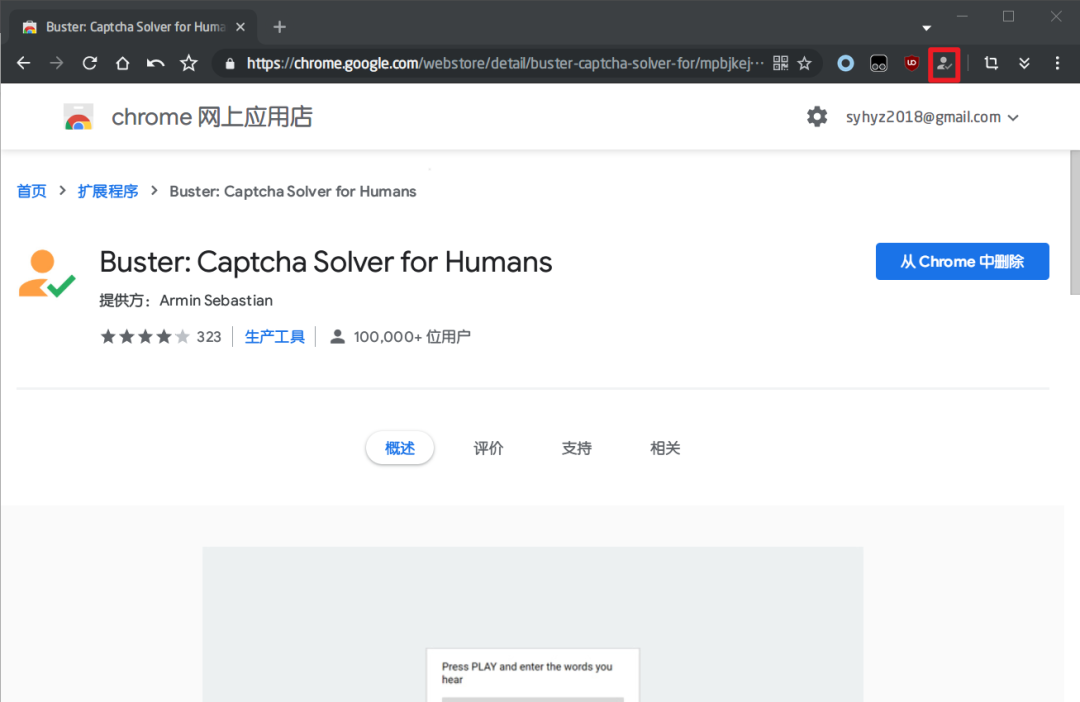The width and height of the screenshot is (1080, 702).
Task: Open the home page via house icon
Action: pos(123,63)
